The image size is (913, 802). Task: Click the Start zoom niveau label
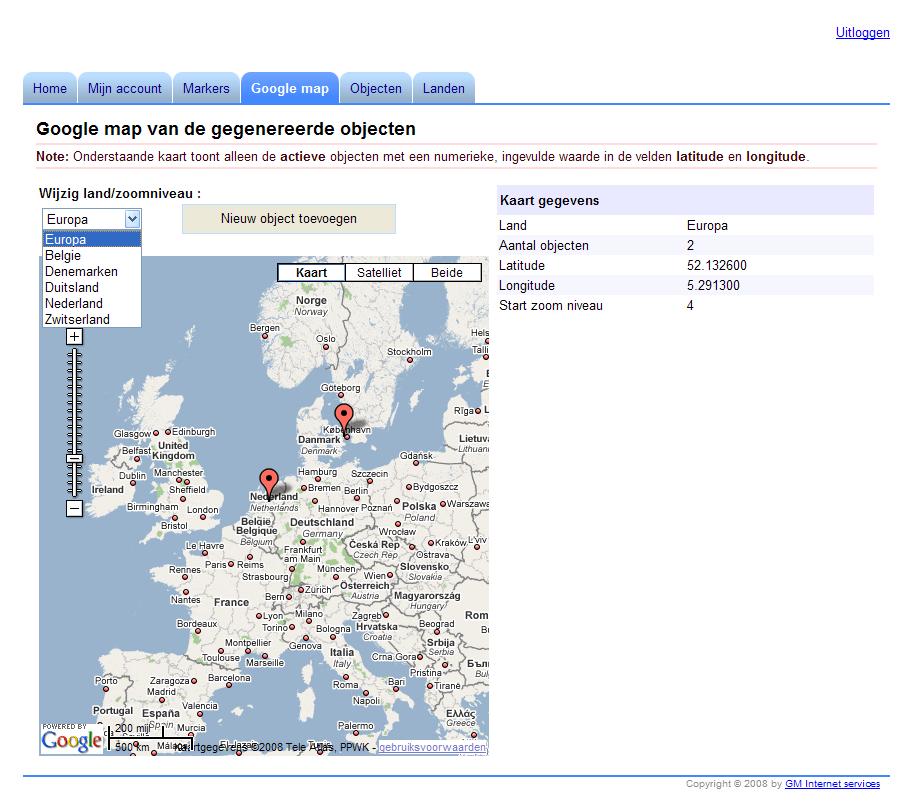(x=551, y=306)
